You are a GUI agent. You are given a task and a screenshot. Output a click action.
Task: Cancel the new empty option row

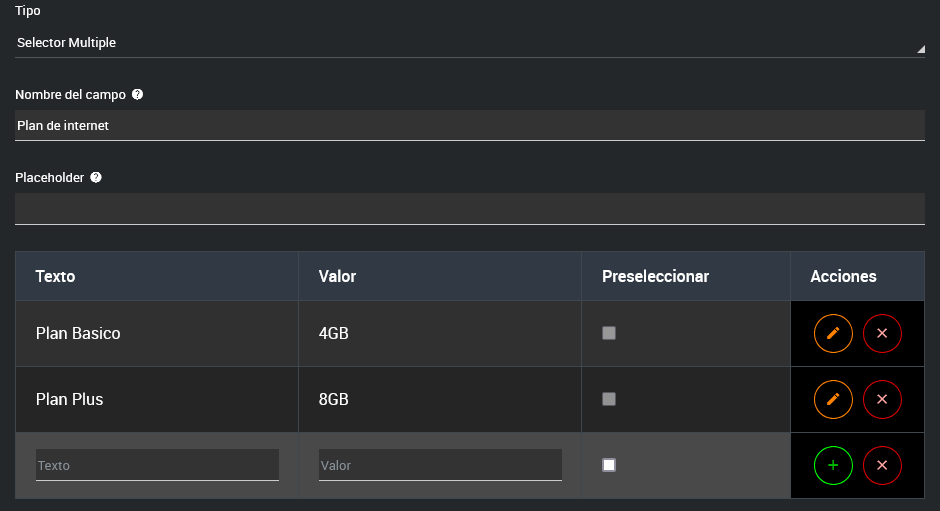click(882, 465)
